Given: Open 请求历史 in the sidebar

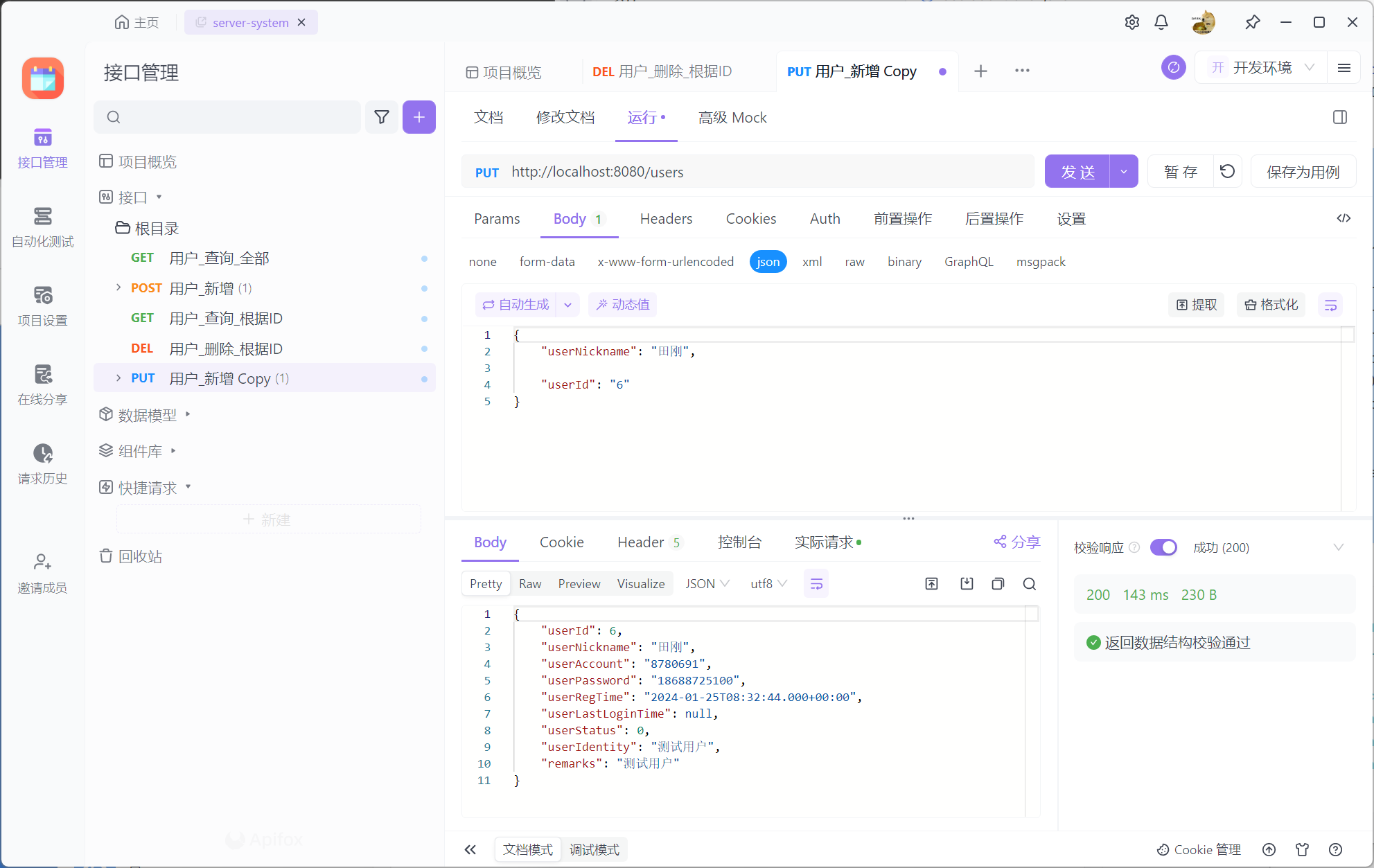Looking at the screenshot, I should pos(42,464).
